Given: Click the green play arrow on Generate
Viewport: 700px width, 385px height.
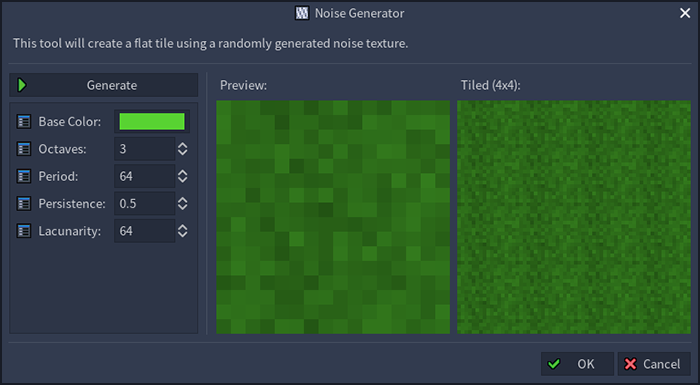Looking at the screenshot, I should (22, 85).
